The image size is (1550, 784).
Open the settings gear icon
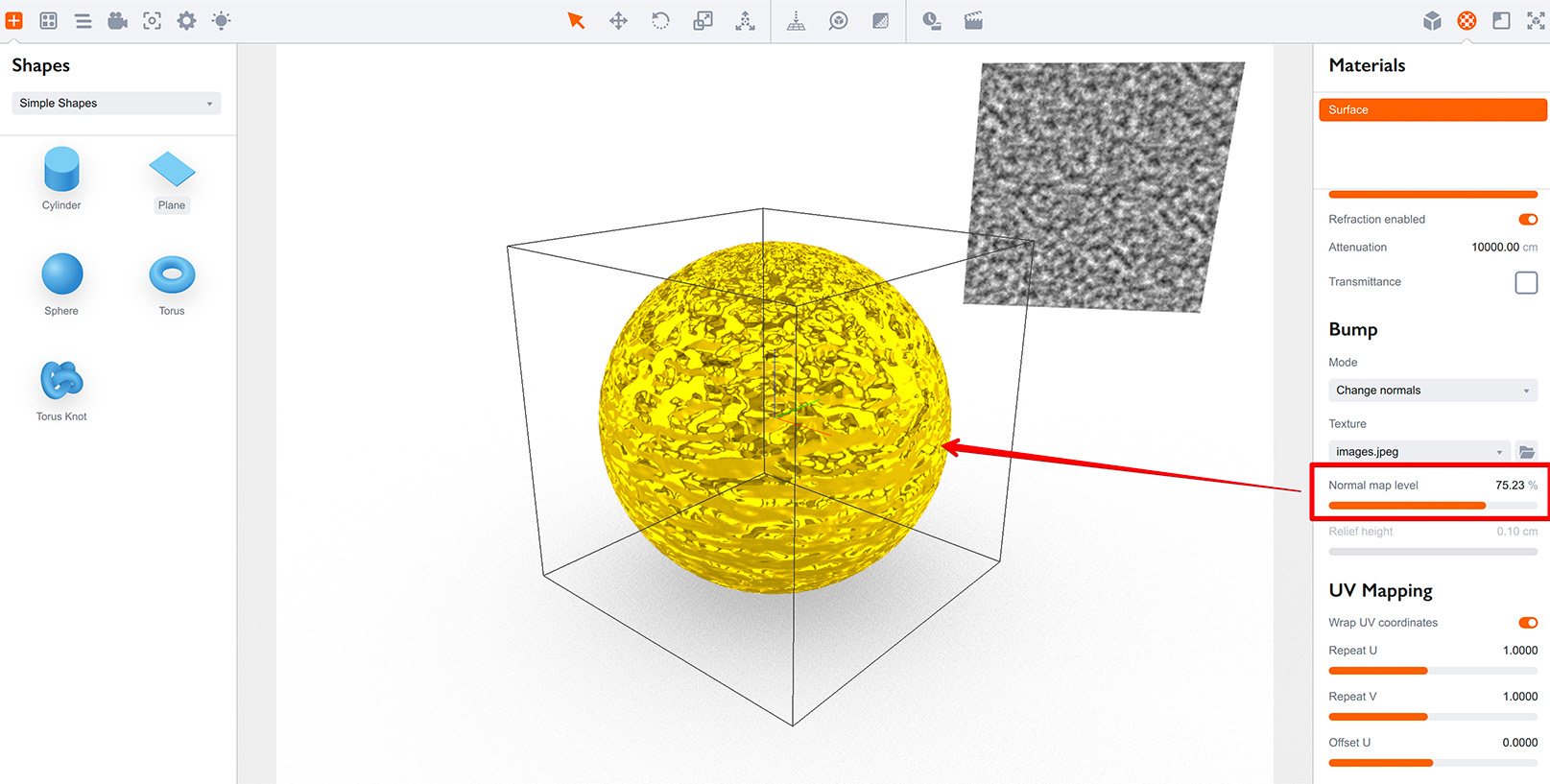(186, 20)
